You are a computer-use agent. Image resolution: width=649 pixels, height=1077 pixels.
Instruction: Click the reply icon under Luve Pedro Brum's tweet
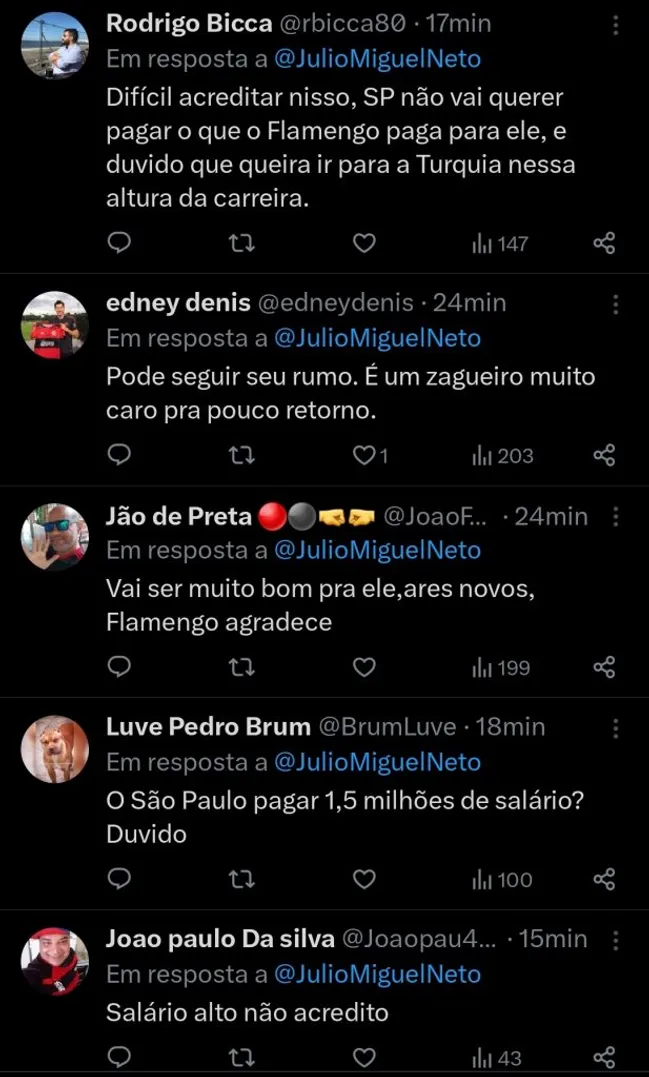[119, 880]
